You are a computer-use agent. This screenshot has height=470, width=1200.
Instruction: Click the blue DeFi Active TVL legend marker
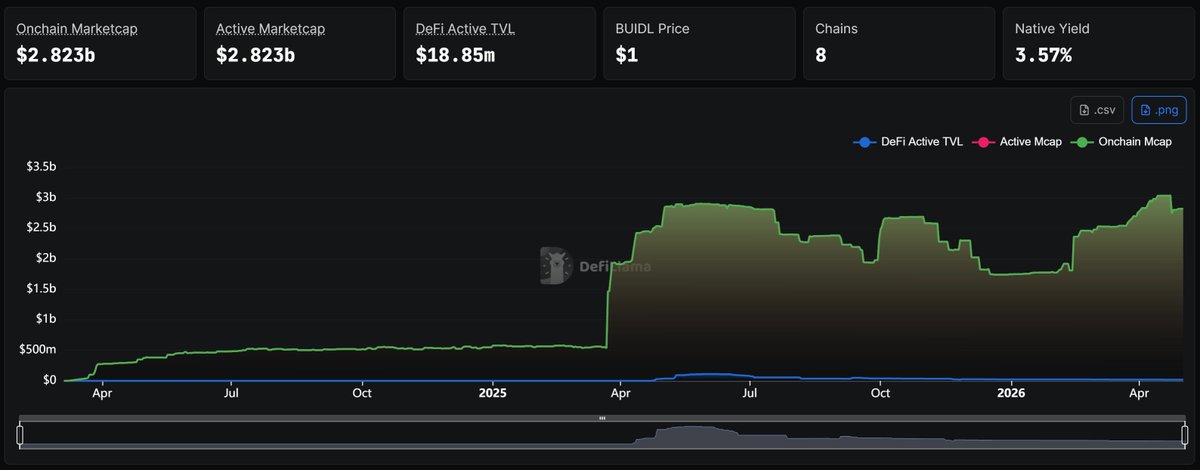(x=863, y=142)
